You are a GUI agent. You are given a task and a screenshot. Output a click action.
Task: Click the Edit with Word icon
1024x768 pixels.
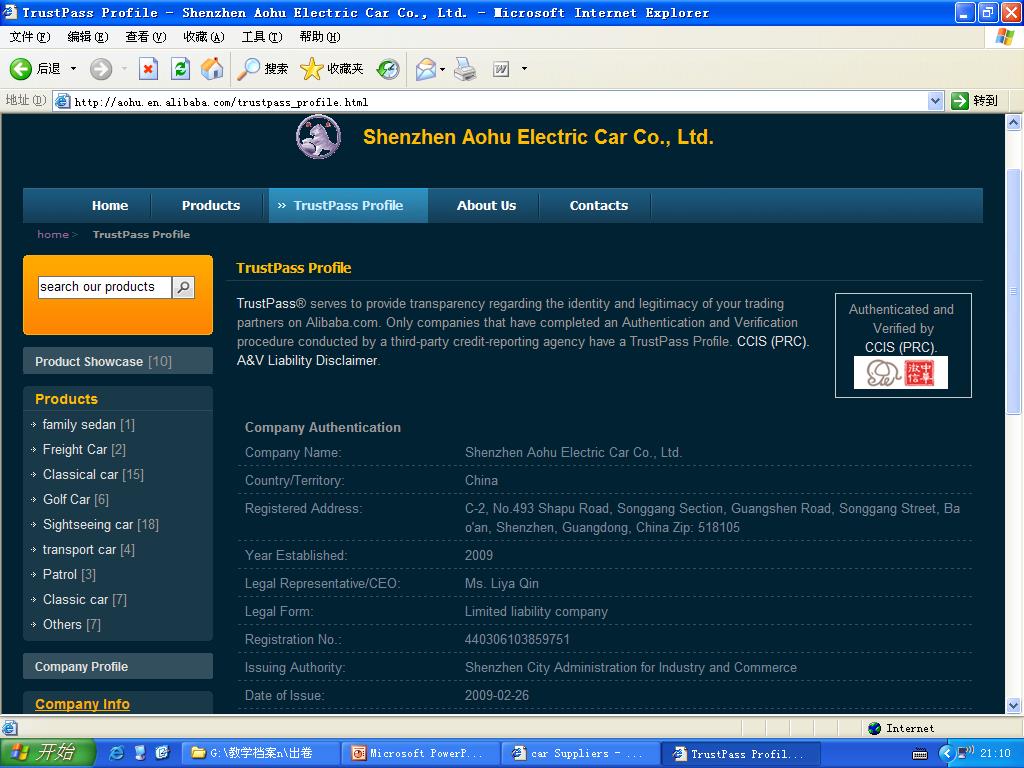(x=501, y=69)
